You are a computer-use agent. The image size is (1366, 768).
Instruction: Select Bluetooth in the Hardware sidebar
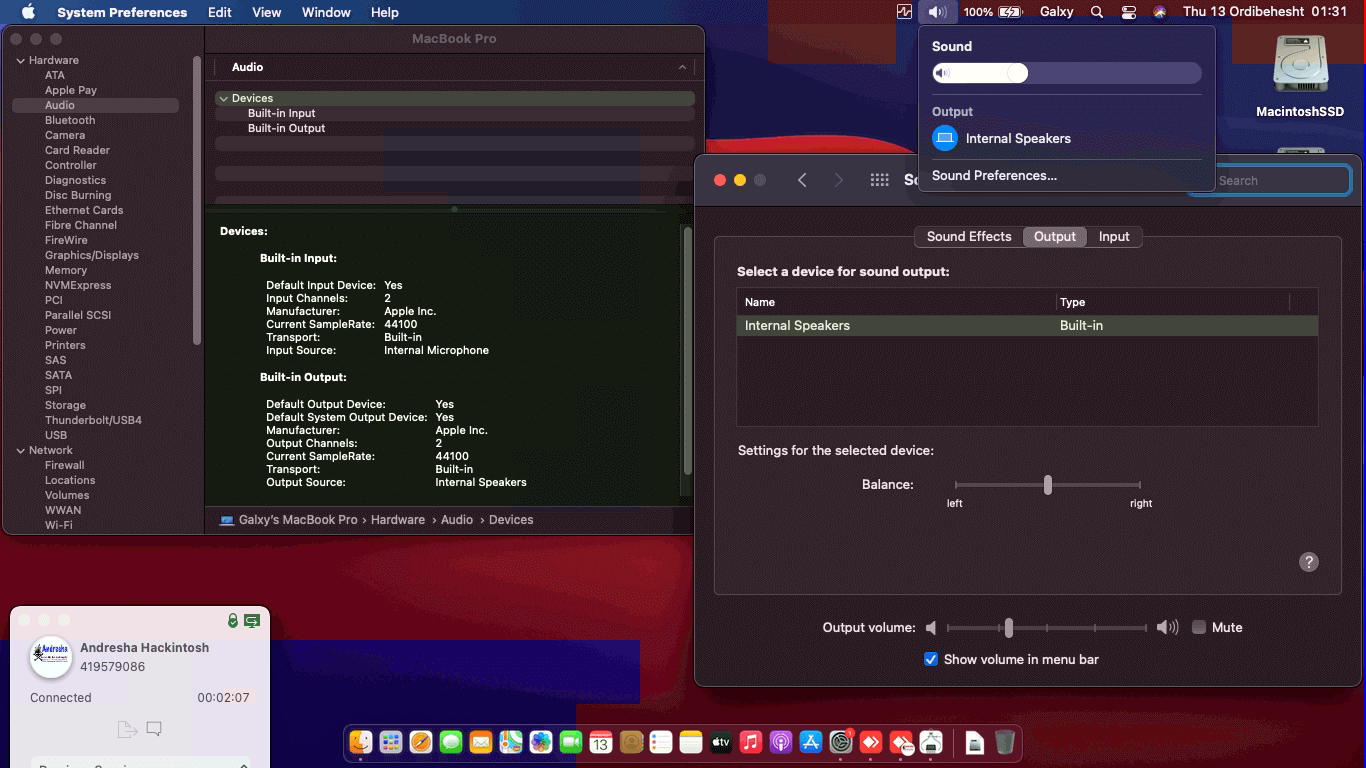[70, 121]
